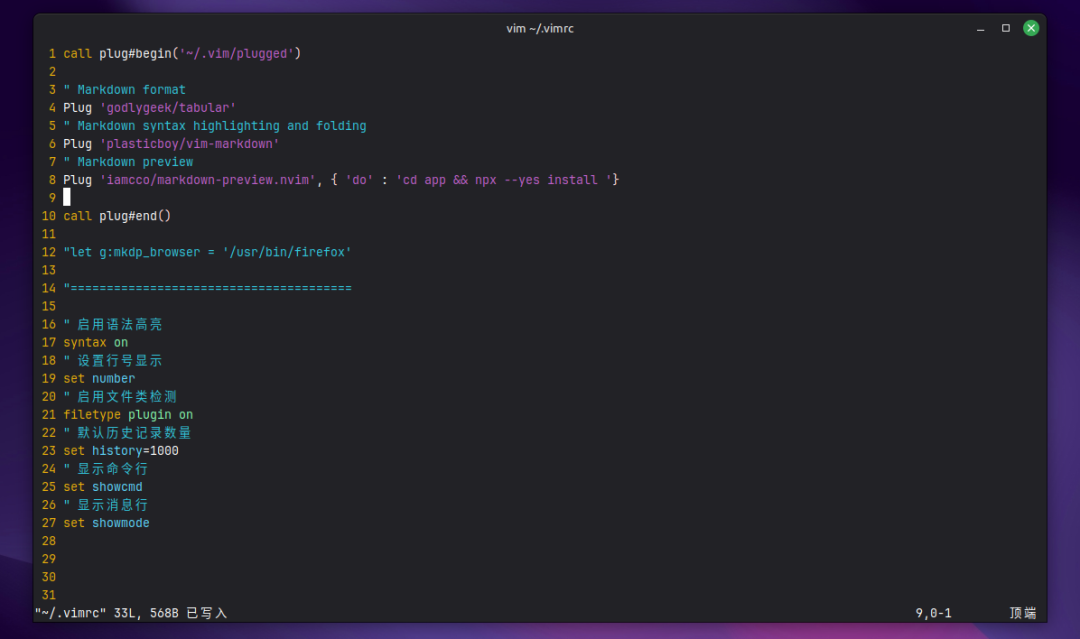This screenshot has width=1080, height=639.
Task: Maximize the vim terminal window
Action: point(1006,28)
